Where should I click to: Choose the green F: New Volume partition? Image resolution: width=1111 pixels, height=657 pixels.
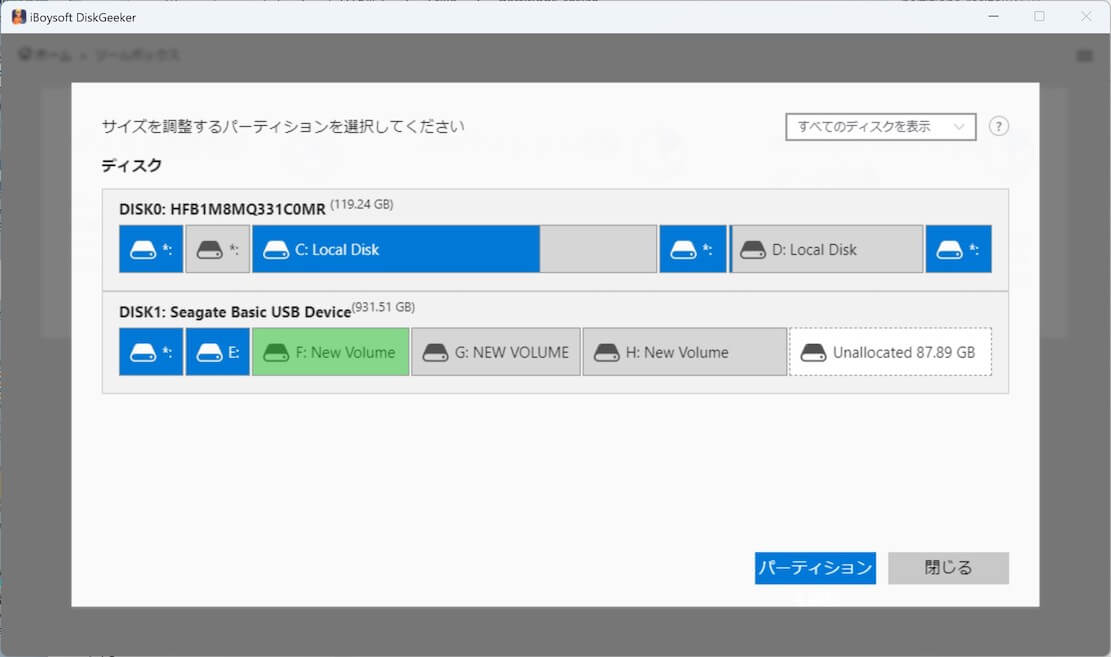tap(330, 352)
